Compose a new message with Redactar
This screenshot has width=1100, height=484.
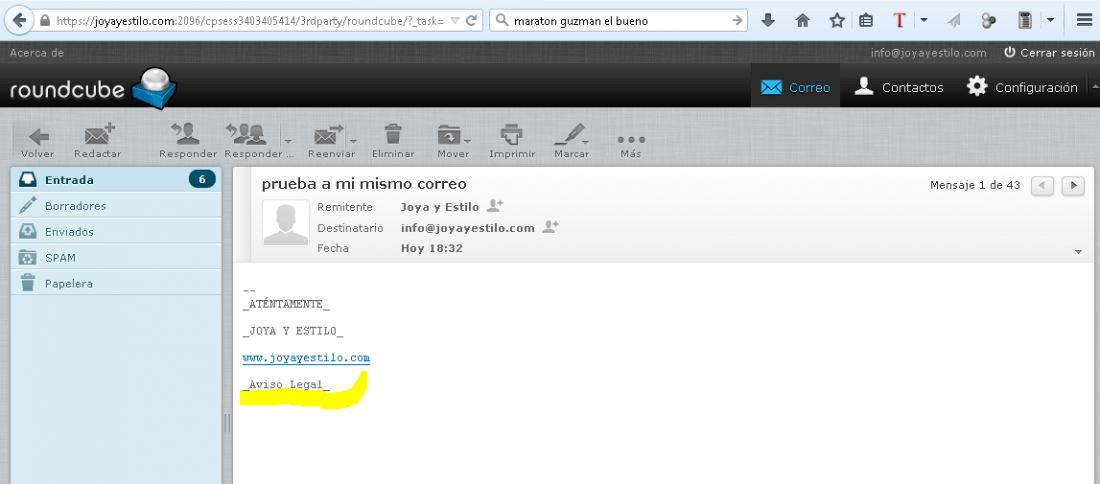(x=98, y=141)
